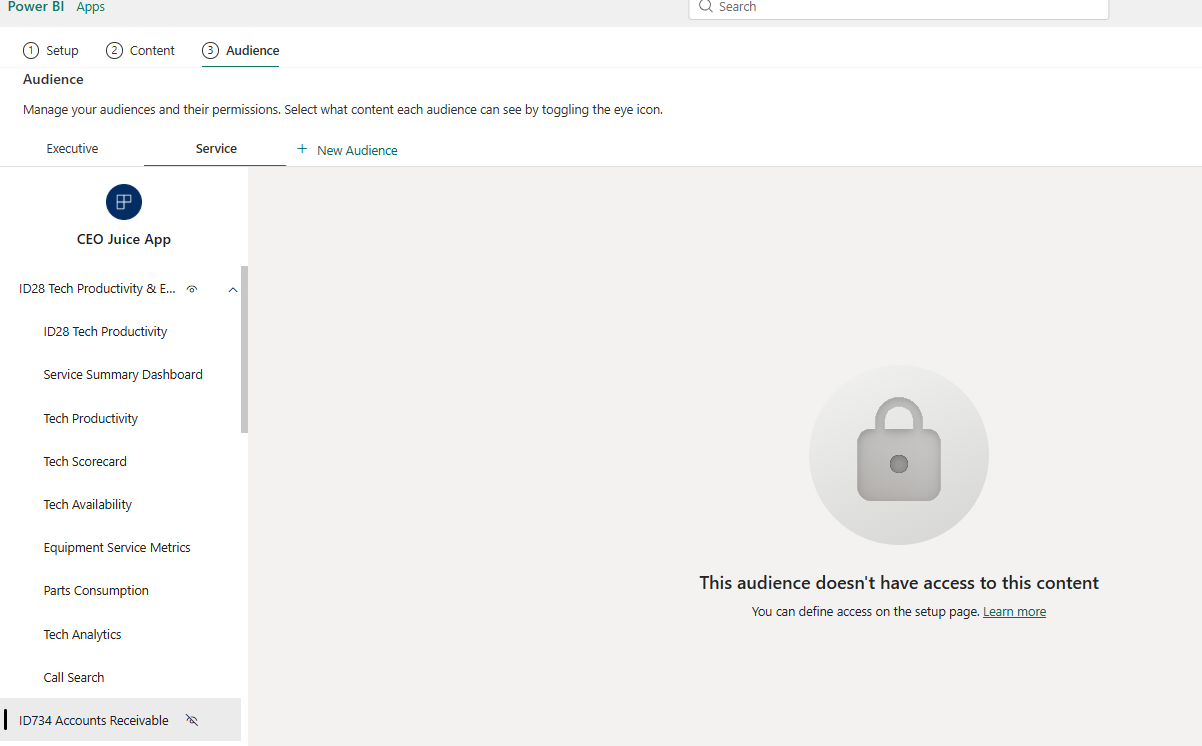Select Tech Productivity in the list

pos(91,418)
